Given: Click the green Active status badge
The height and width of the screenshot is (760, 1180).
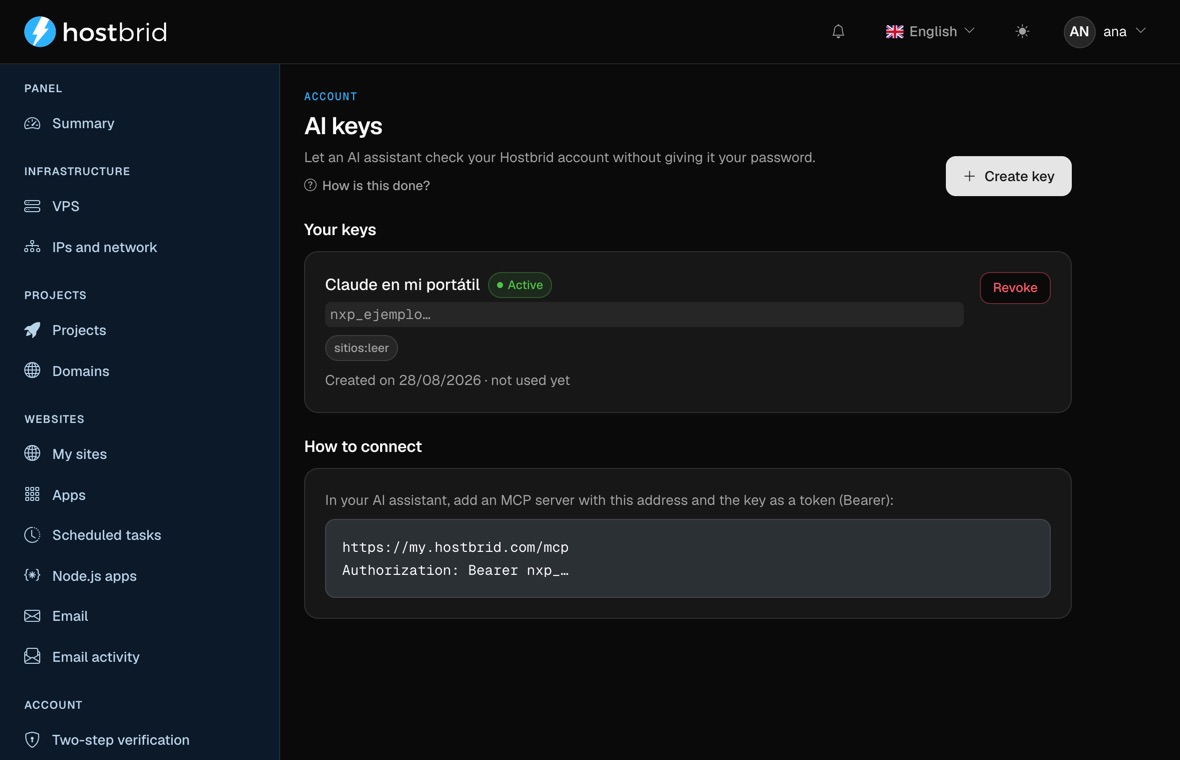Looking at the screenshot, I should (x=520, y=285).
